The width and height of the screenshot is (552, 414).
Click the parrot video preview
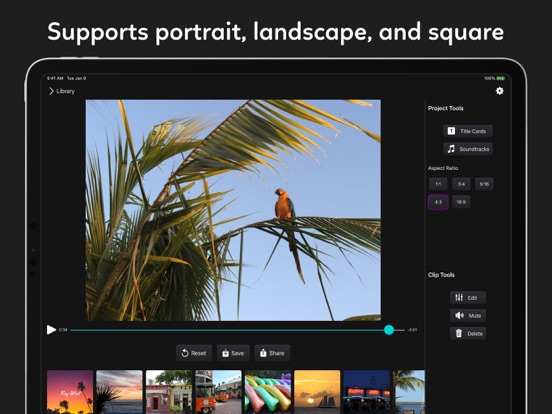pos(233,210)
